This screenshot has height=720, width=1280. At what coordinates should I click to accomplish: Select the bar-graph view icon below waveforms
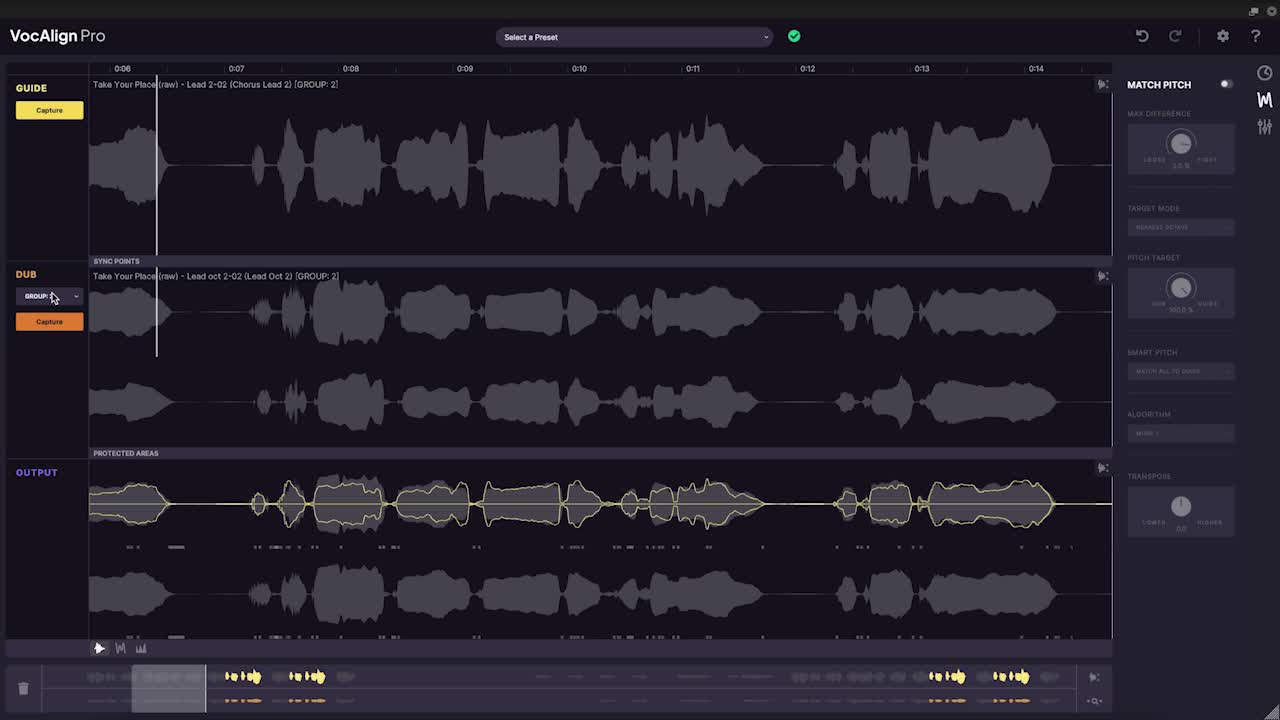(x=141, y=648)
